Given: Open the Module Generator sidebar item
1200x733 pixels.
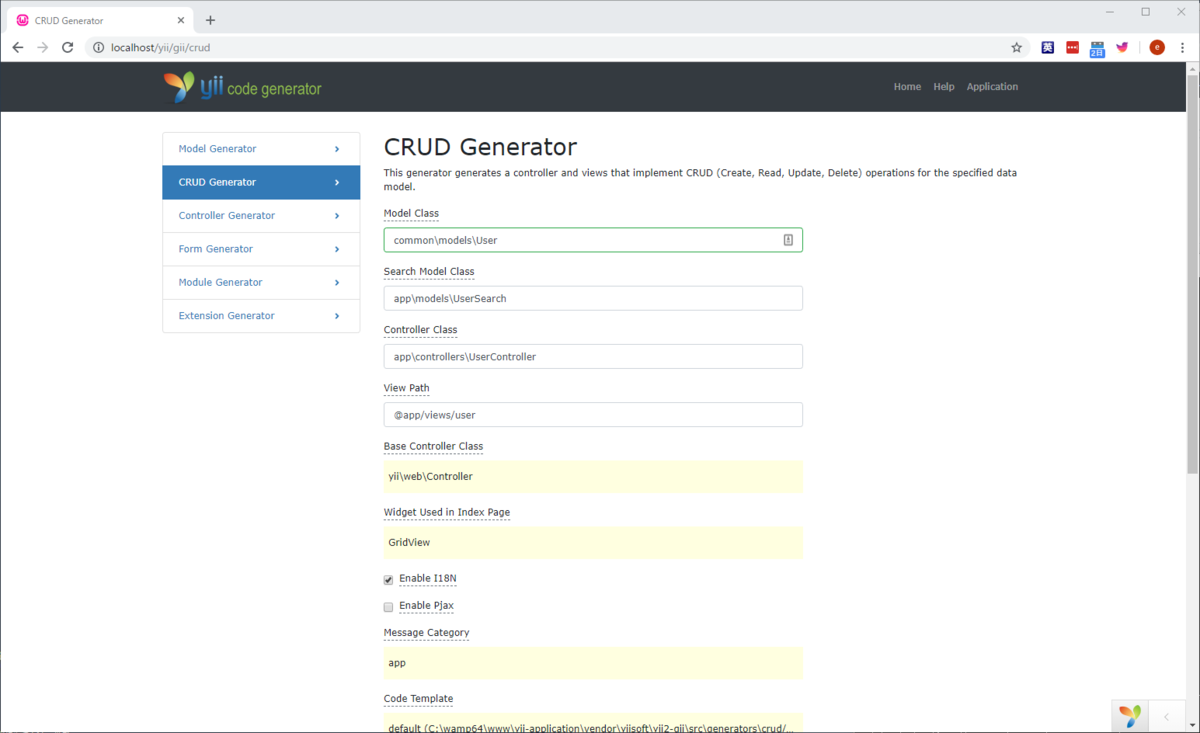Looking at the screenshot, I should coord(261,282).
